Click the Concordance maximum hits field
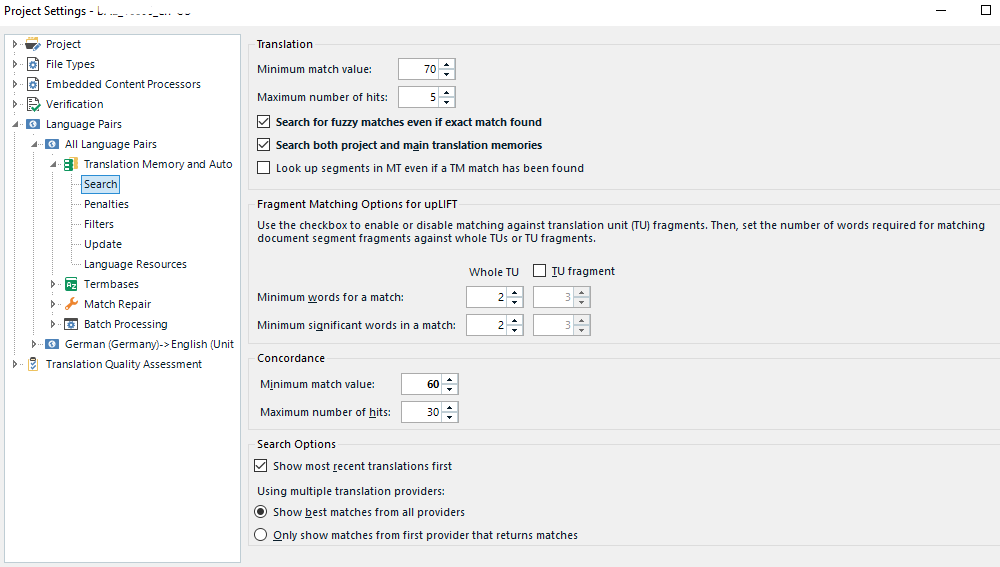The width and height of the screenshot is (1000, 567). tap(421, 412)
